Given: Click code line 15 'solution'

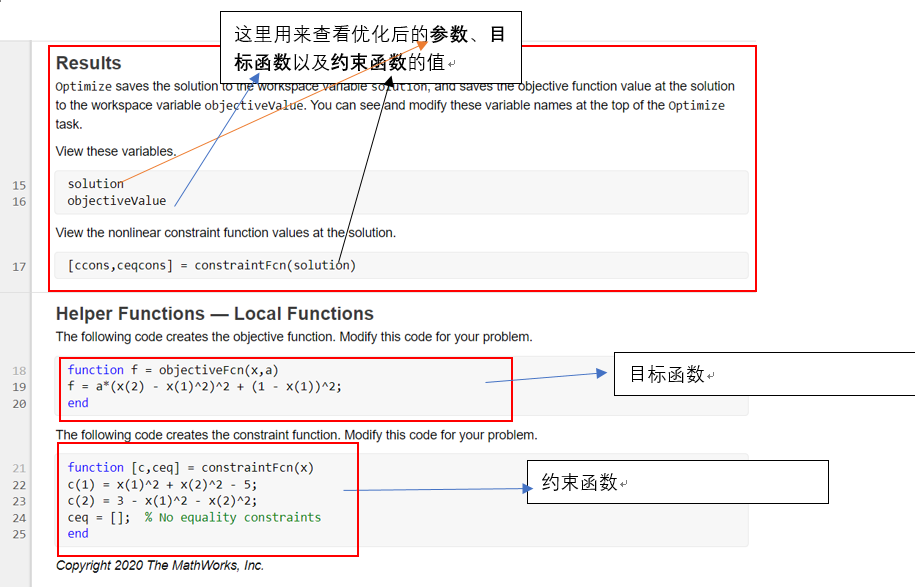Looking at the screenshot, I should (x=96, y=184).
